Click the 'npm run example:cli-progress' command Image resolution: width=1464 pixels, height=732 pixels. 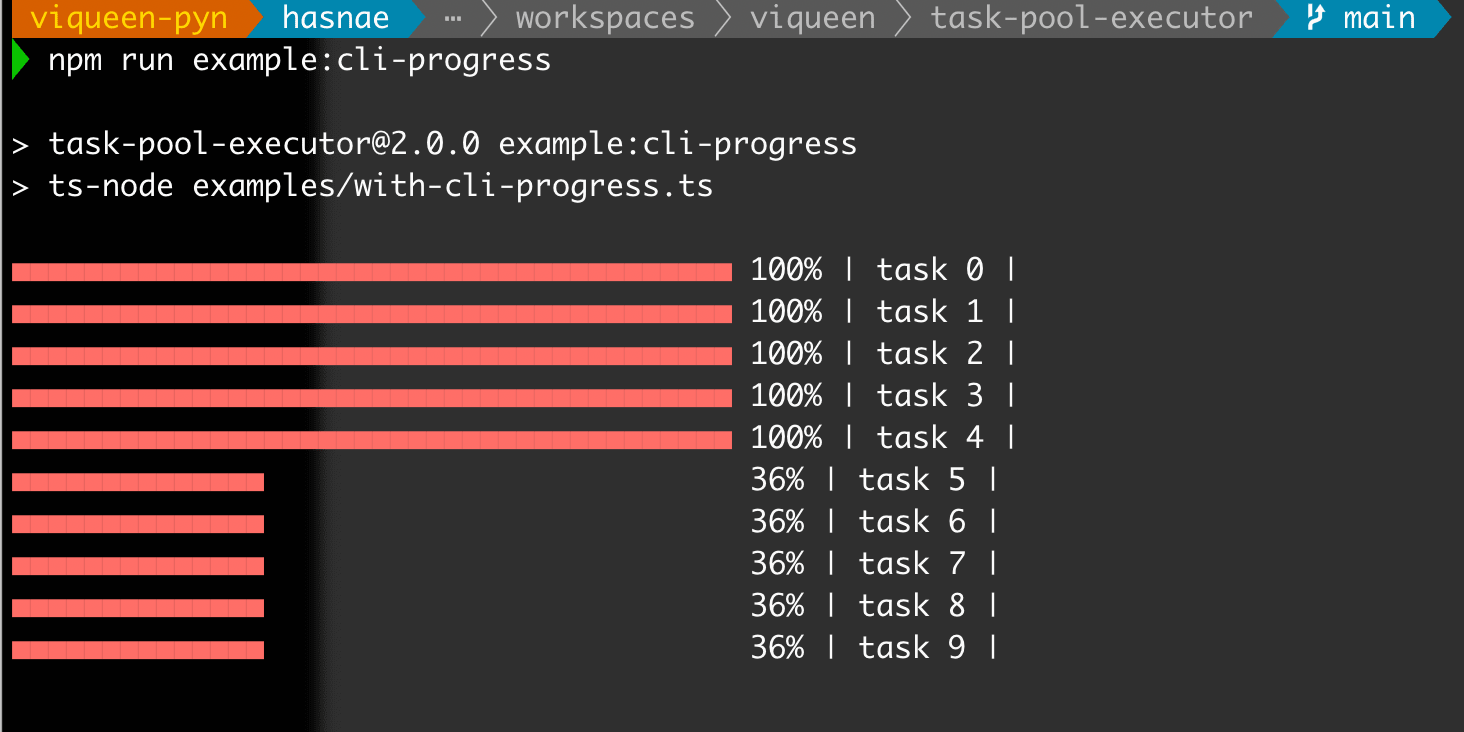point(300,60)
